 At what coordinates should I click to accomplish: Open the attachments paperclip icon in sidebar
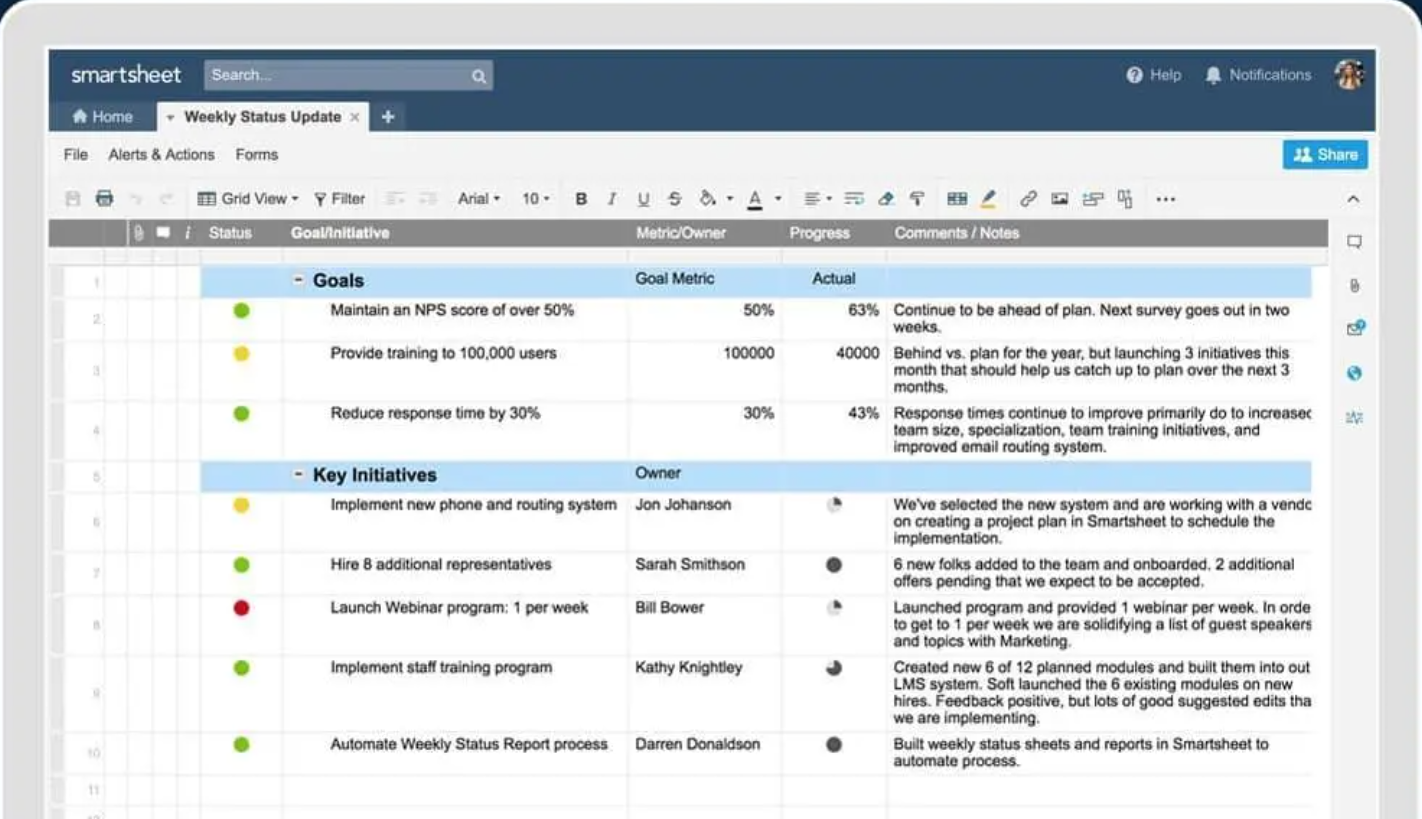[x=1354, y=286]
